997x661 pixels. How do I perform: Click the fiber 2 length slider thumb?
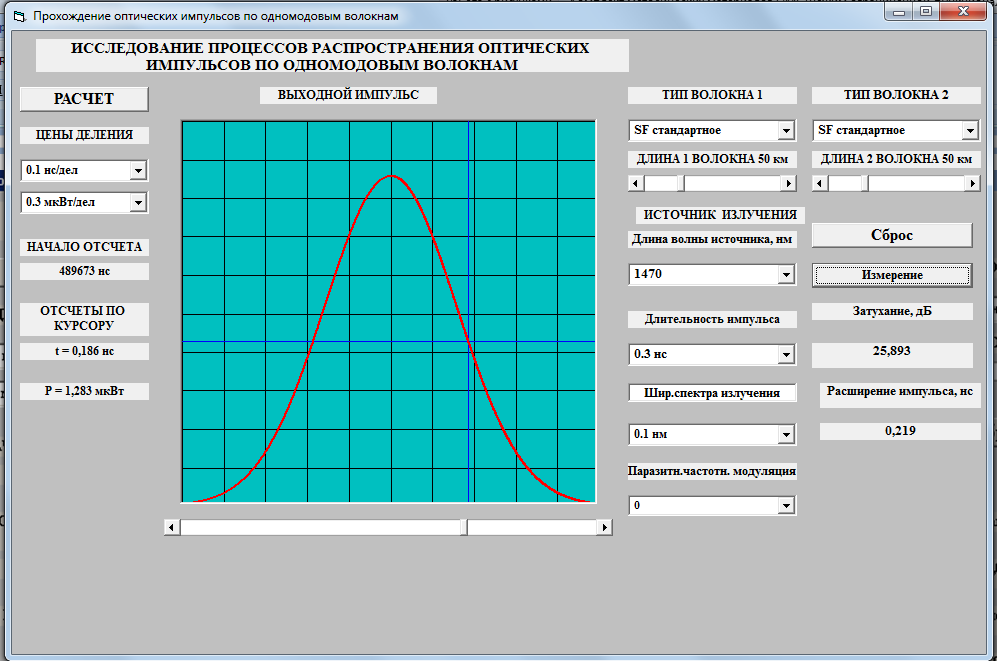865,184
